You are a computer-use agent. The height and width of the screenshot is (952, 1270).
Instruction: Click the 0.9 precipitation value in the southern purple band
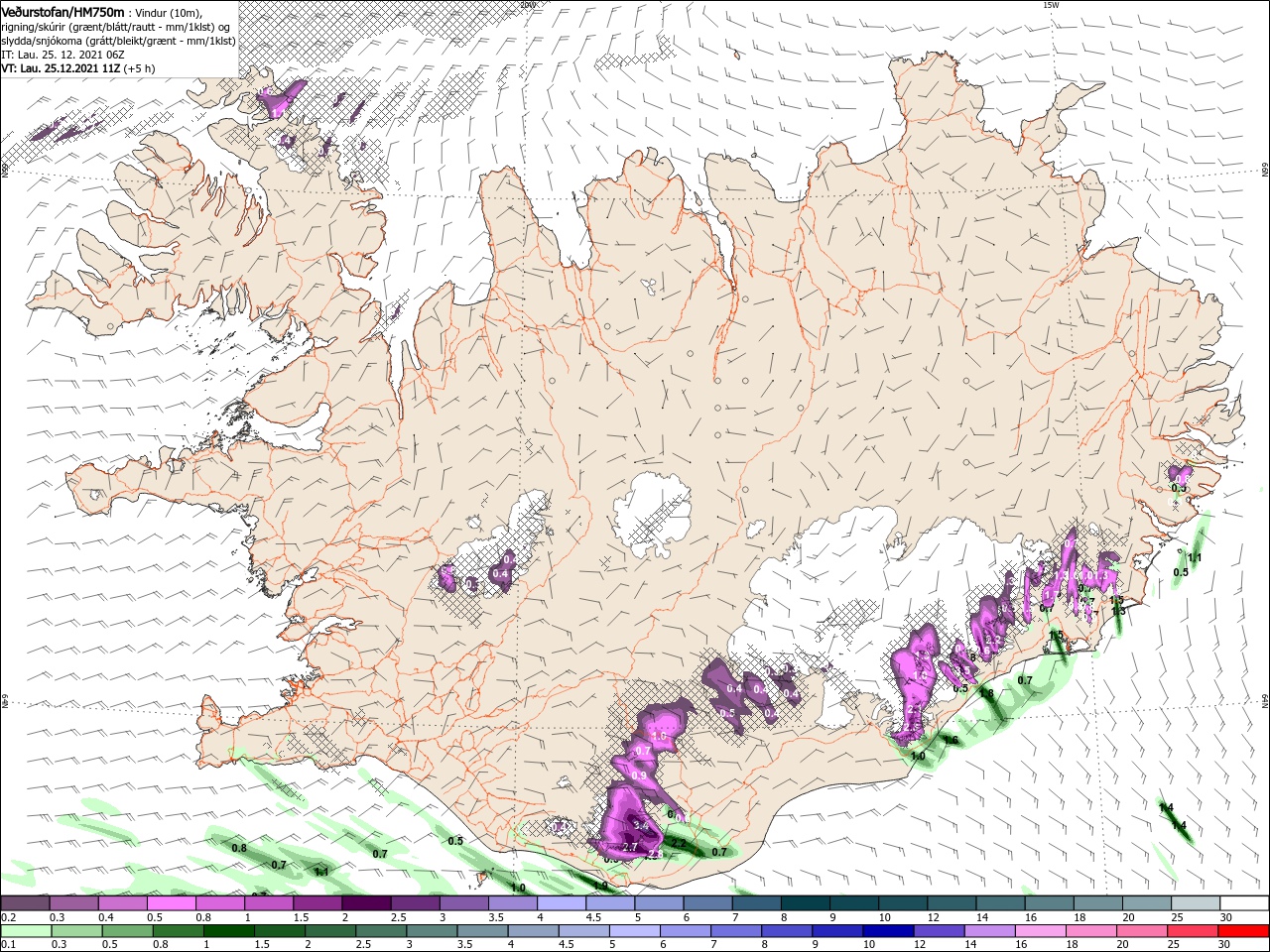(x=640, y=775)
